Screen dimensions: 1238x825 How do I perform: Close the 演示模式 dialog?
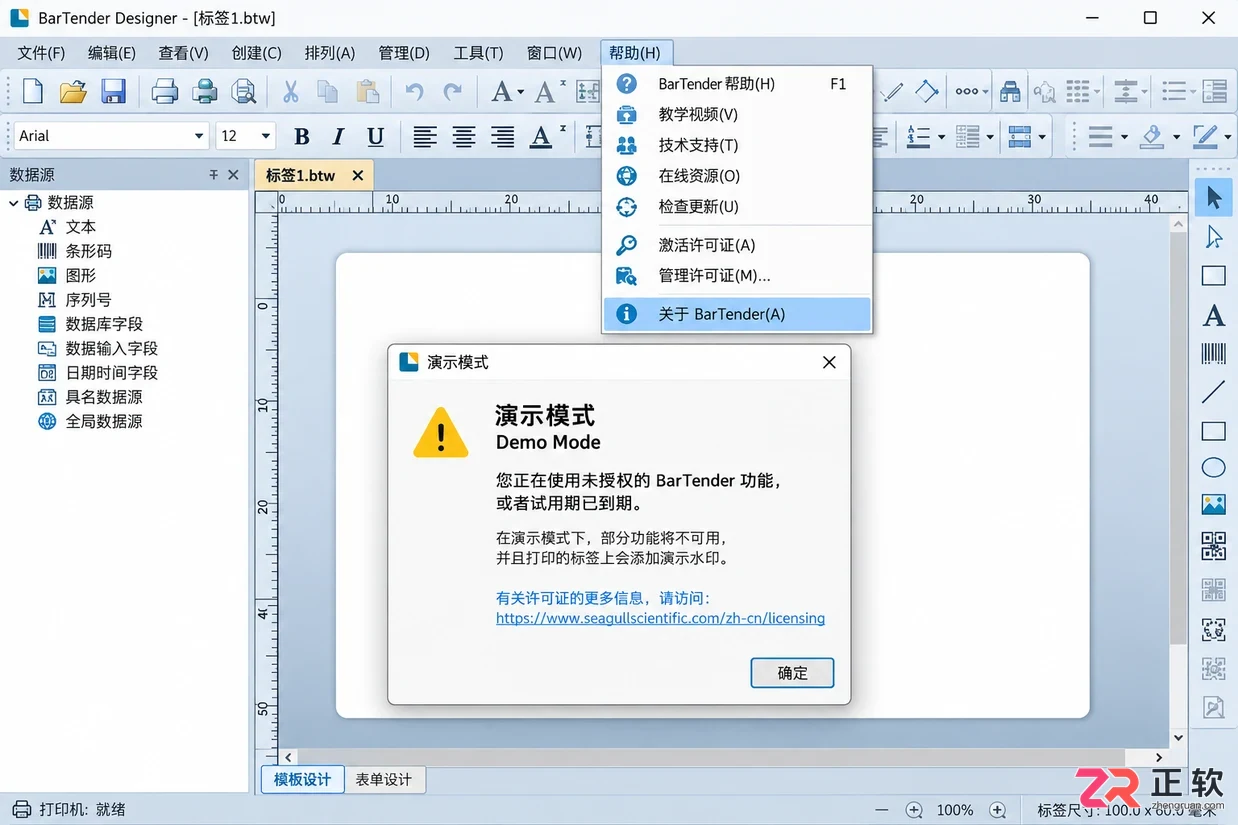tap(829, 362)
